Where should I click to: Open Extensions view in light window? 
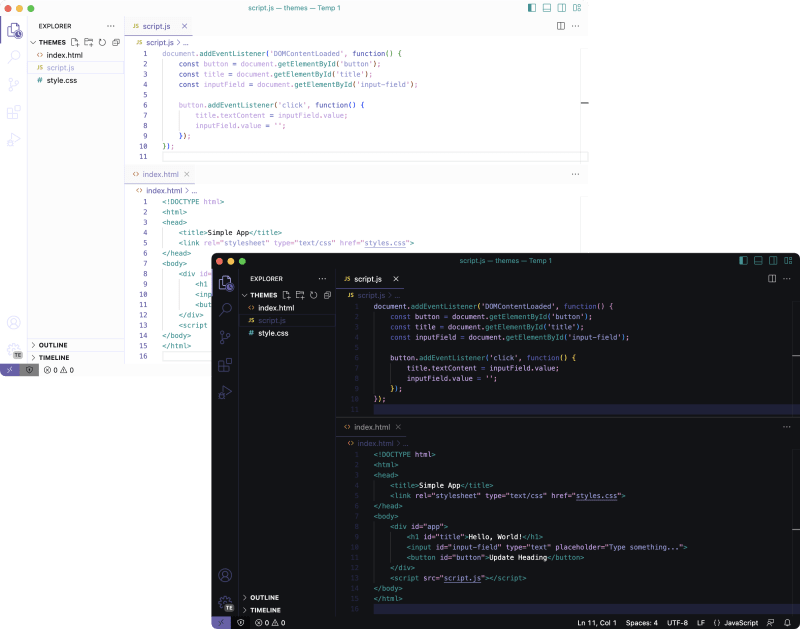point(14,112)
